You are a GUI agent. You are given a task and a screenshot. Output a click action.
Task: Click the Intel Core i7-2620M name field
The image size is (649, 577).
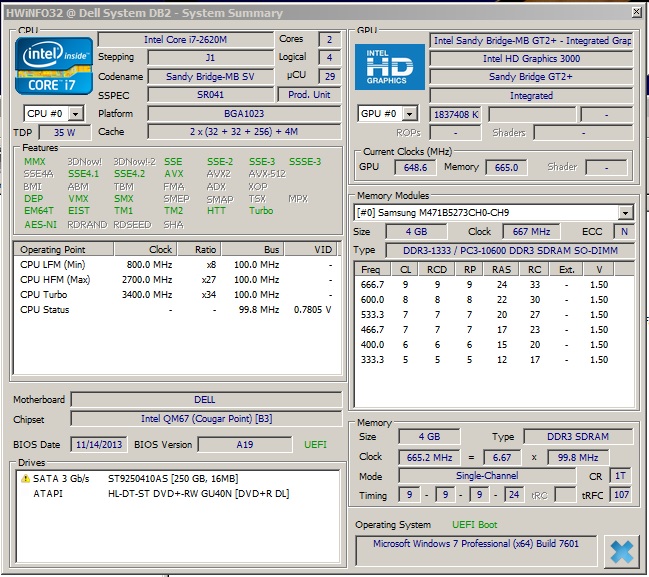pos(185,40)
